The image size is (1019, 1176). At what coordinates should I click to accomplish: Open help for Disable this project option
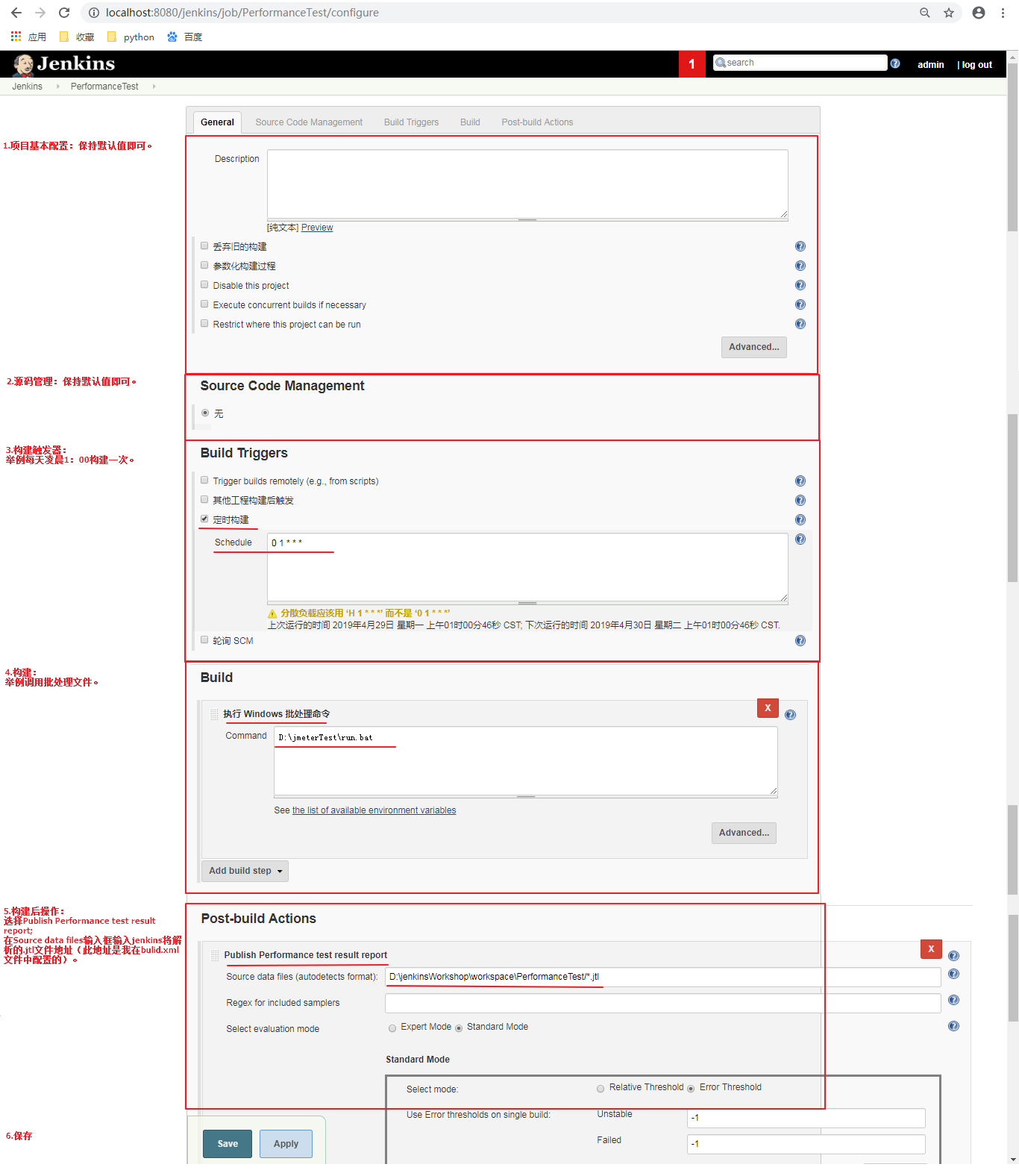pos(800,285)
